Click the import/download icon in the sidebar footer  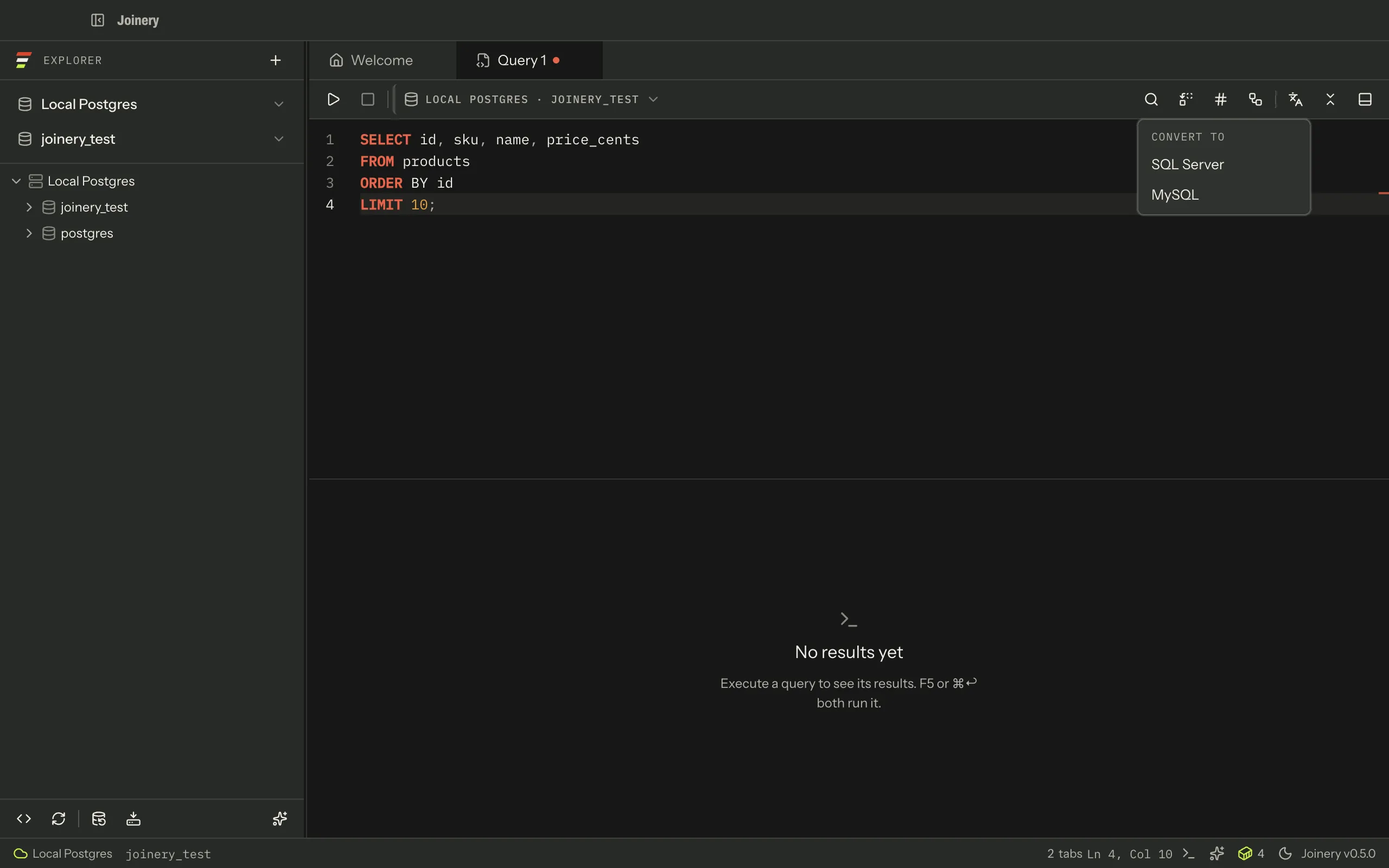pyautogui.click(x=133, y=819)
